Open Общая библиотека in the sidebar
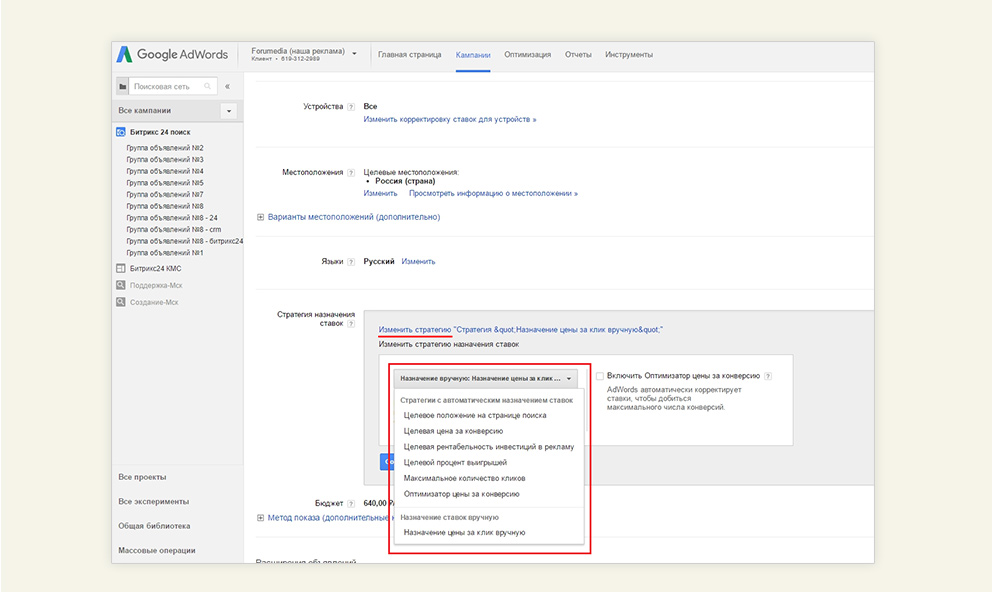This screenshot has width=992, height=592. tap(154, 526)
